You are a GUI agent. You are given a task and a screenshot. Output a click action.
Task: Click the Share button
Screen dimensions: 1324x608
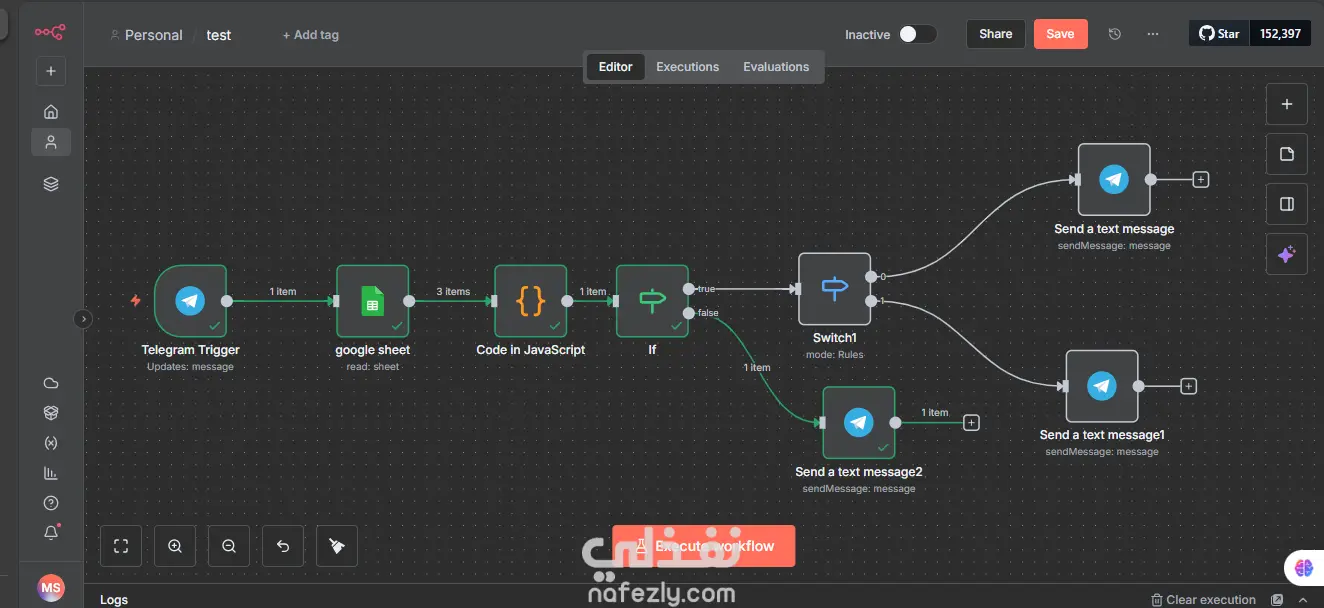coord(995,34)
